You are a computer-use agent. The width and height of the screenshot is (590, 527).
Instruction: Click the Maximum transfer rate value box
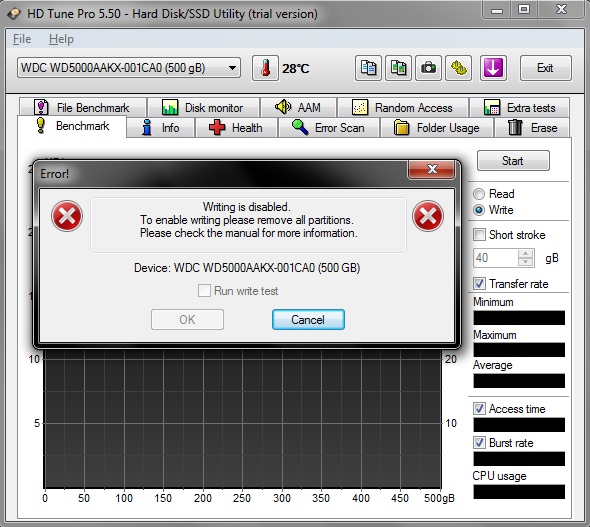[x=519, y=349]
